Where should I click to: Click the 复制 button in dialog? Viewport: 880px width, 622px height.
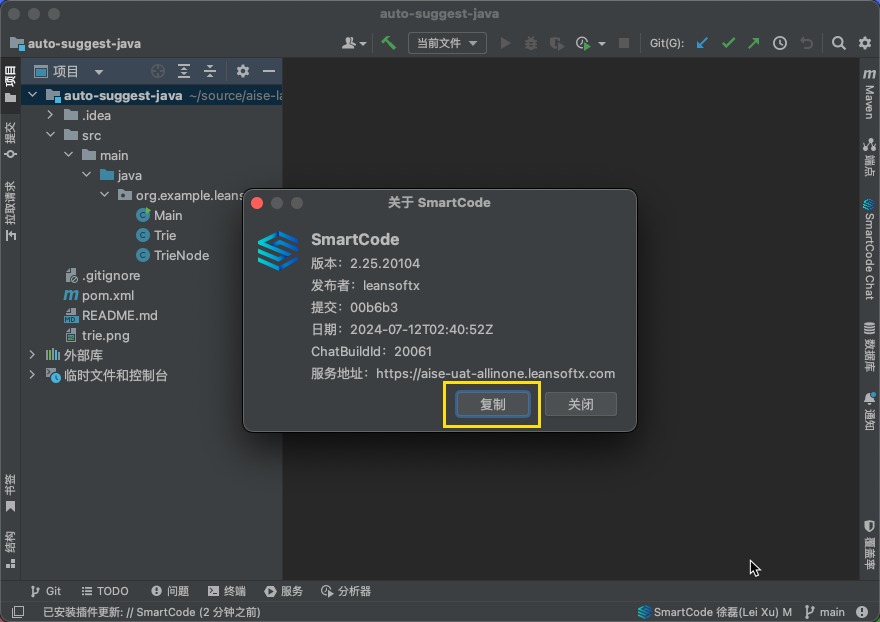[493, 404]
